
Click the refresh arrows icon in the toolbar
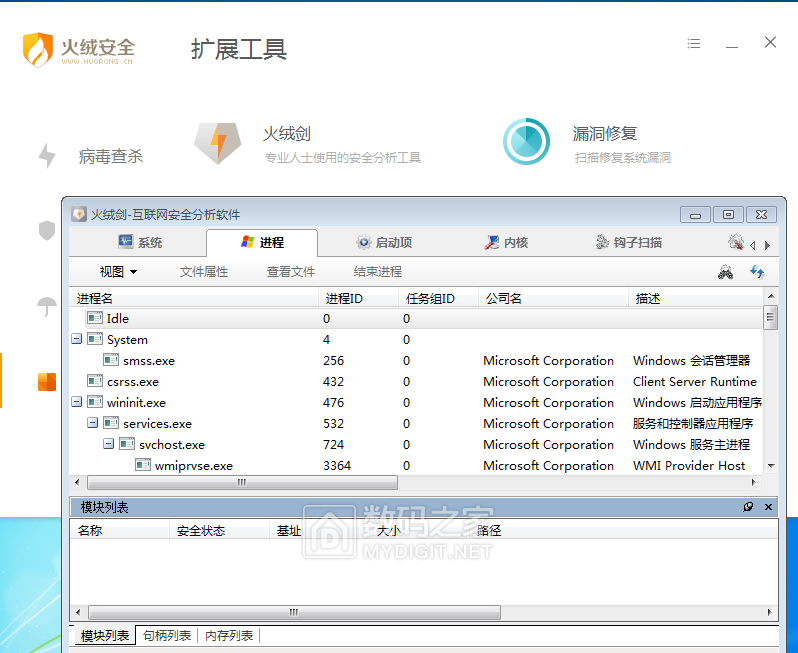757,272
